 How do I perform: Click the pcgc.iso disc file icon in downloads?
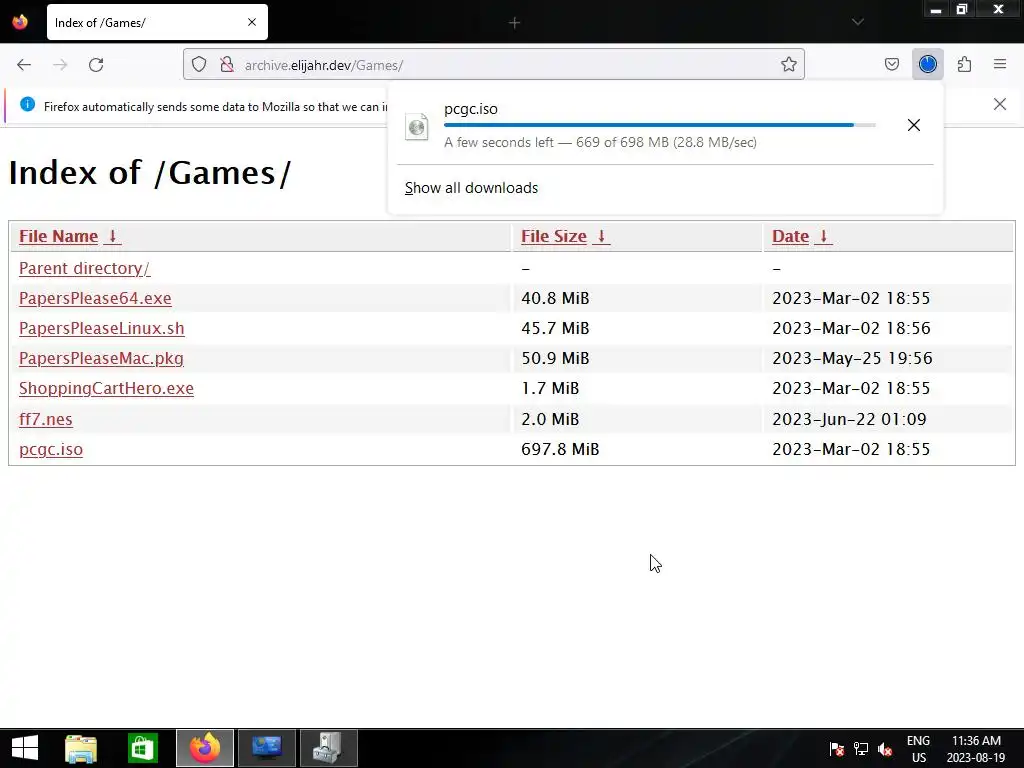(417, 127)
